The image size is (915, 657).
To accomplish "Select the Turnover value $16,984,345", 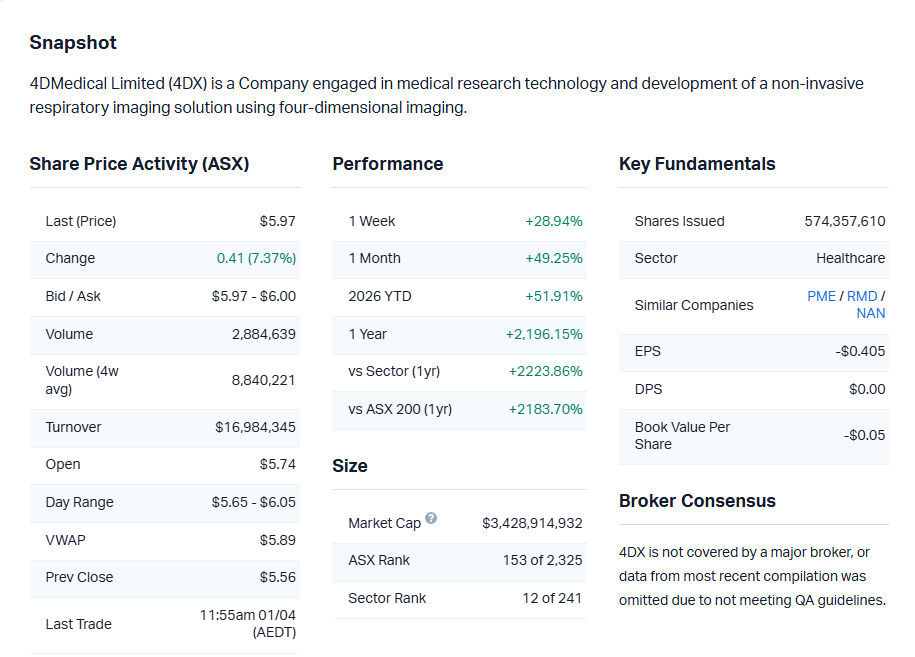I will click(x=255, y=427).
